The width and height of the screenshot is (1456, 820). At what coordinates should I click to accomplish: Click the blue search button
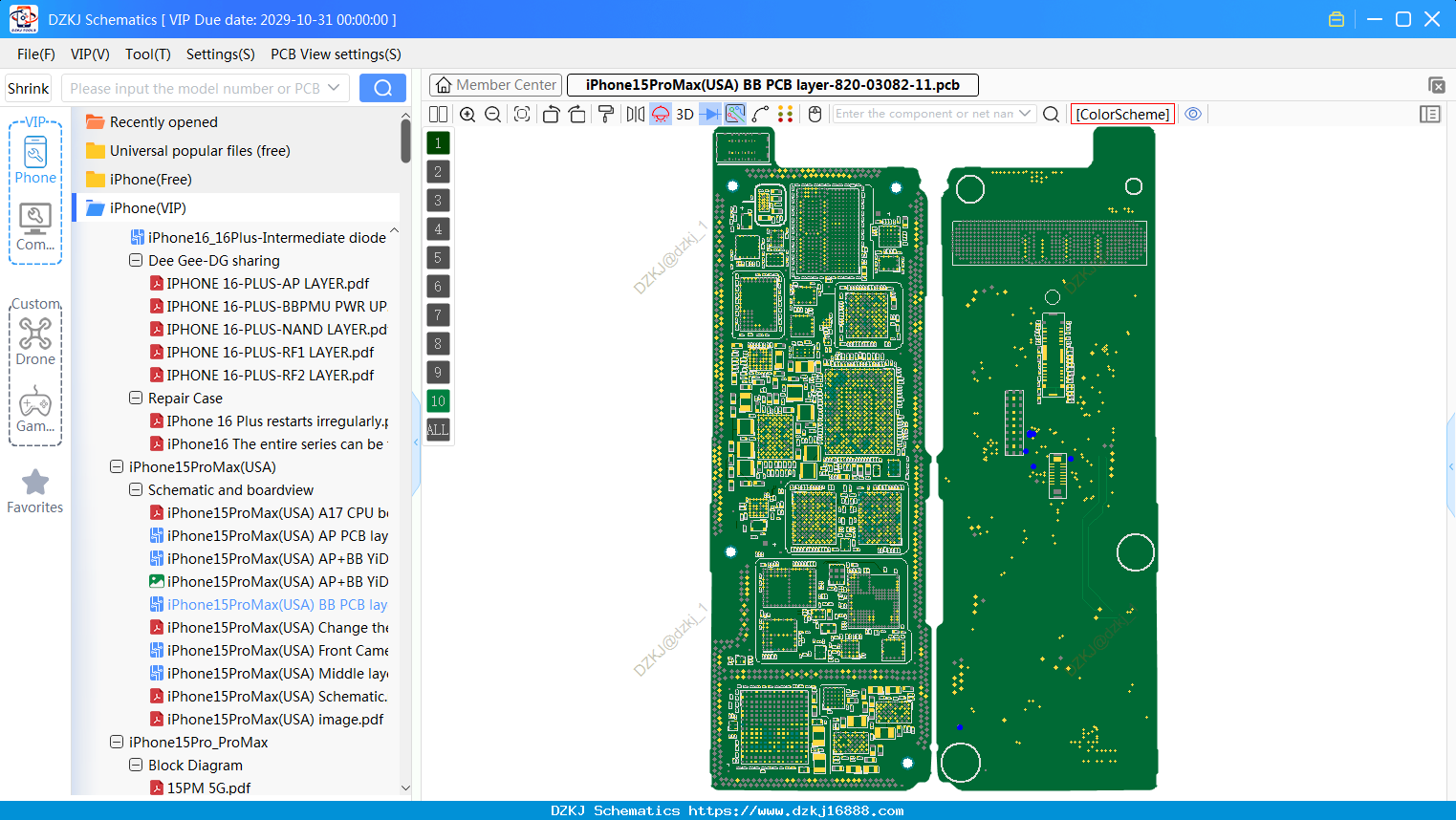click(382, 88)
